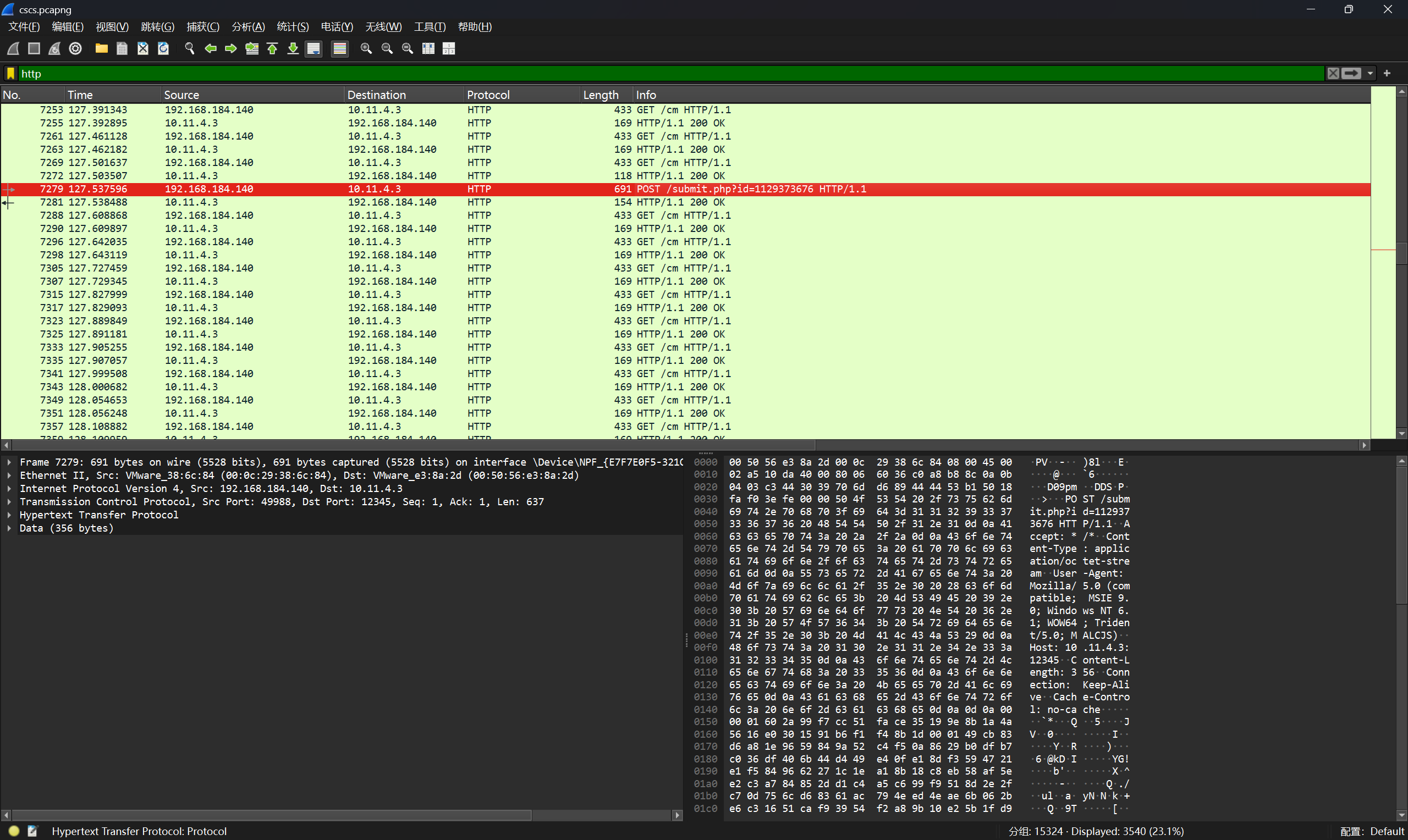
Task: Open the 电话(Y) menu
Action: pos(337,26)
